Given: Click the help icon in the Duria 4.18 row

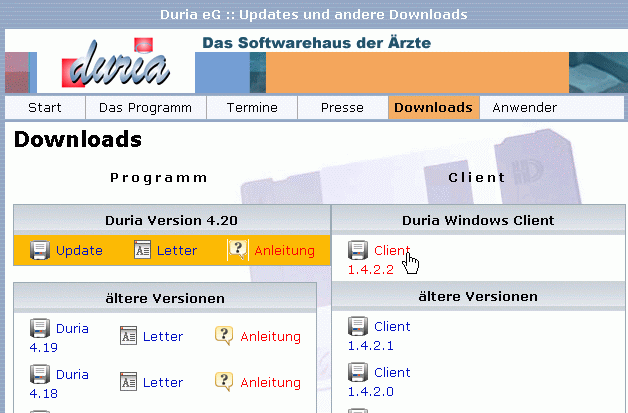Looking at the screenshot, I should click(224, 382).
